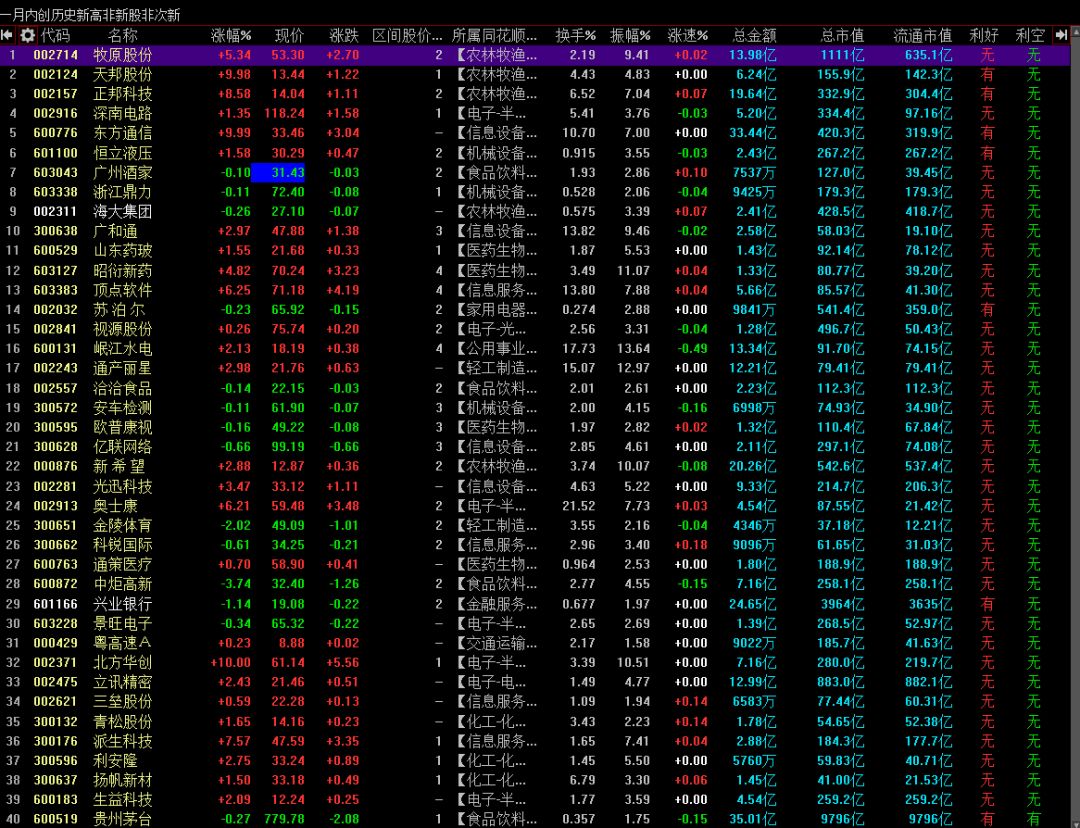Select 浙江鼎力 stock name
Screen dimensions: 1080x828
coord(123,192)
